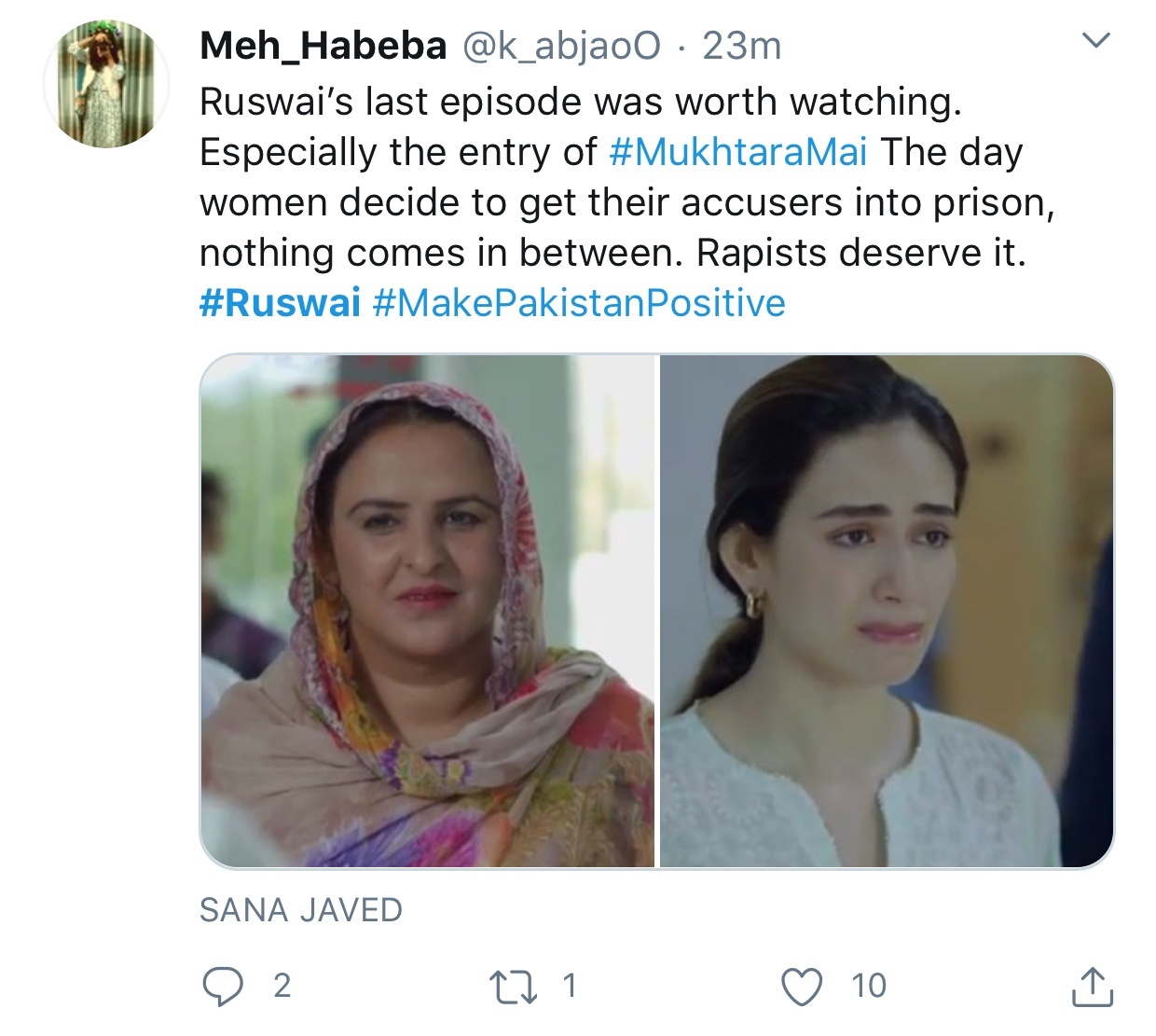Open the #MakePakistanPositive hashtag

[x=579, y=303]
